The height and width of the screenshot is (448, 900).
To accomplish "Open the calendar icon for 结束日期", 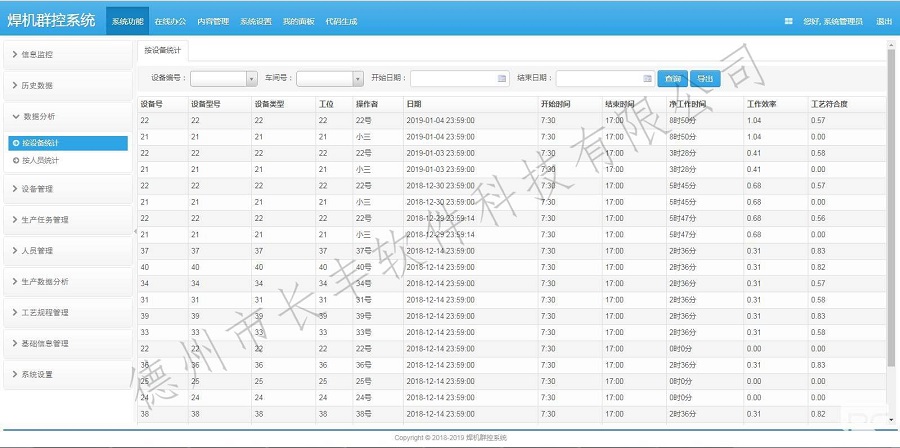I will pyautogui.click(x=647, y=78).
